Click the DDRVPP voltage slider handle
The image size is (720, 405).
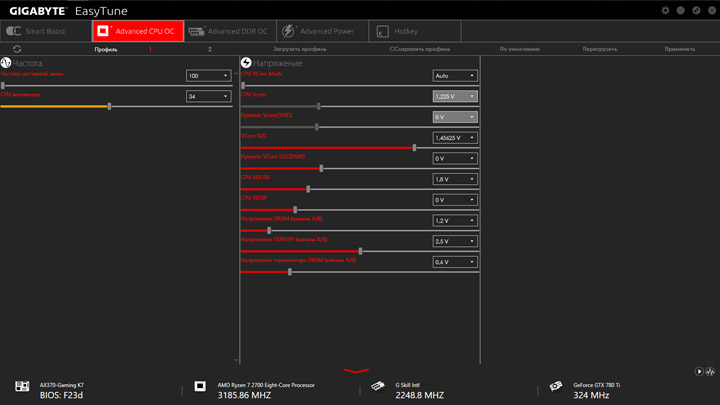tap(360, 251)
